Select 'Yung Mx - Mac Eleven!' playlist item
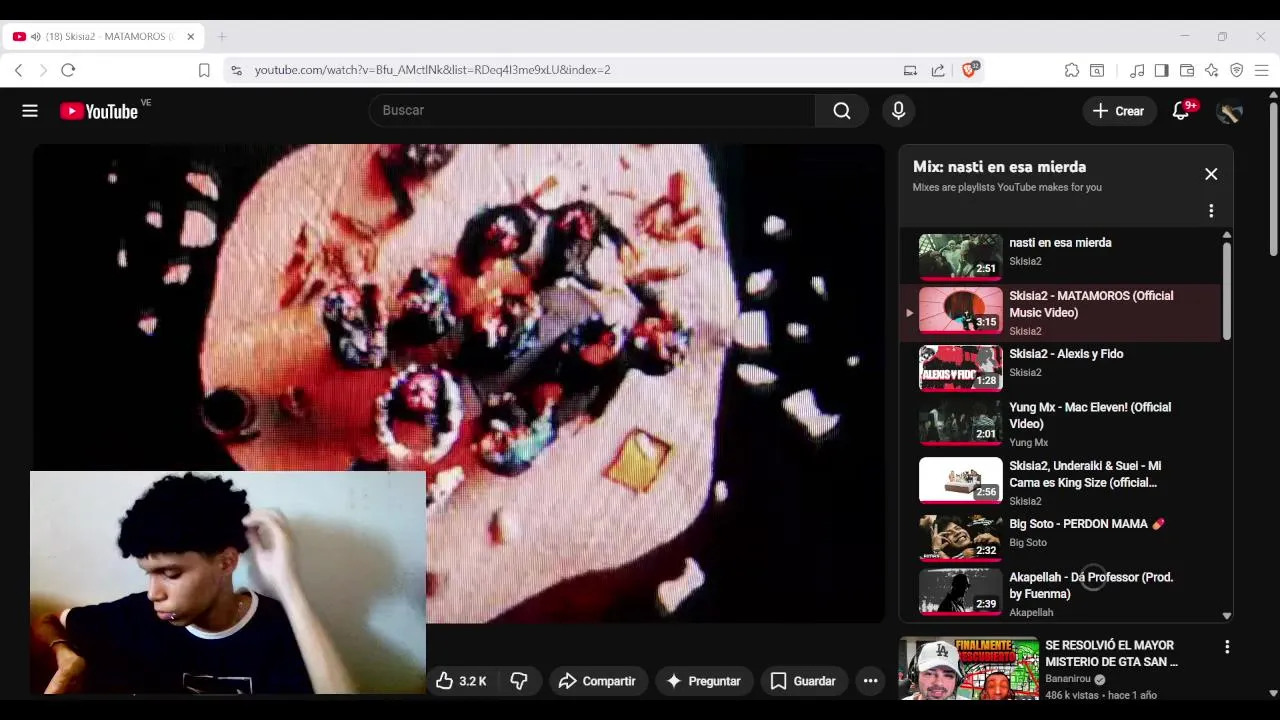 pos(1060,424)
